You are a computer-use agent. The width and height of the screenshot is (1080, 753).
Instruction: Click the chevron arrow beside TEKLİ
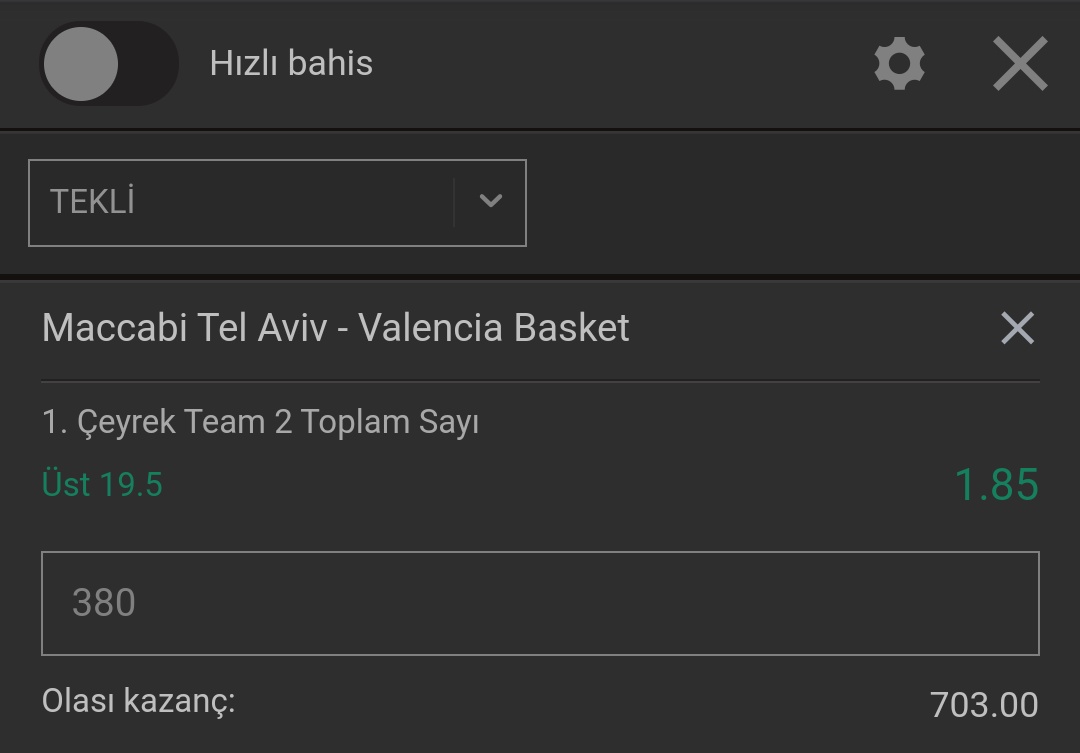[490, 200]
